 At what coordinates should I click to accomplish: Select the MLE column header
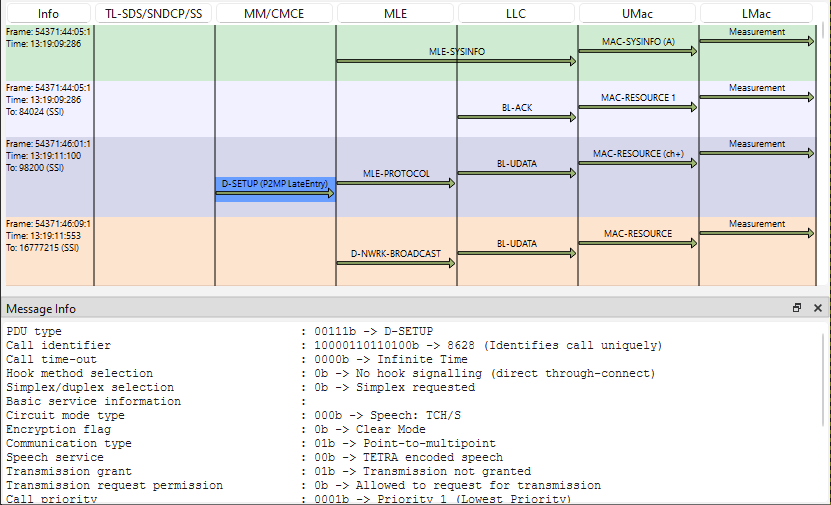point(396,13)
